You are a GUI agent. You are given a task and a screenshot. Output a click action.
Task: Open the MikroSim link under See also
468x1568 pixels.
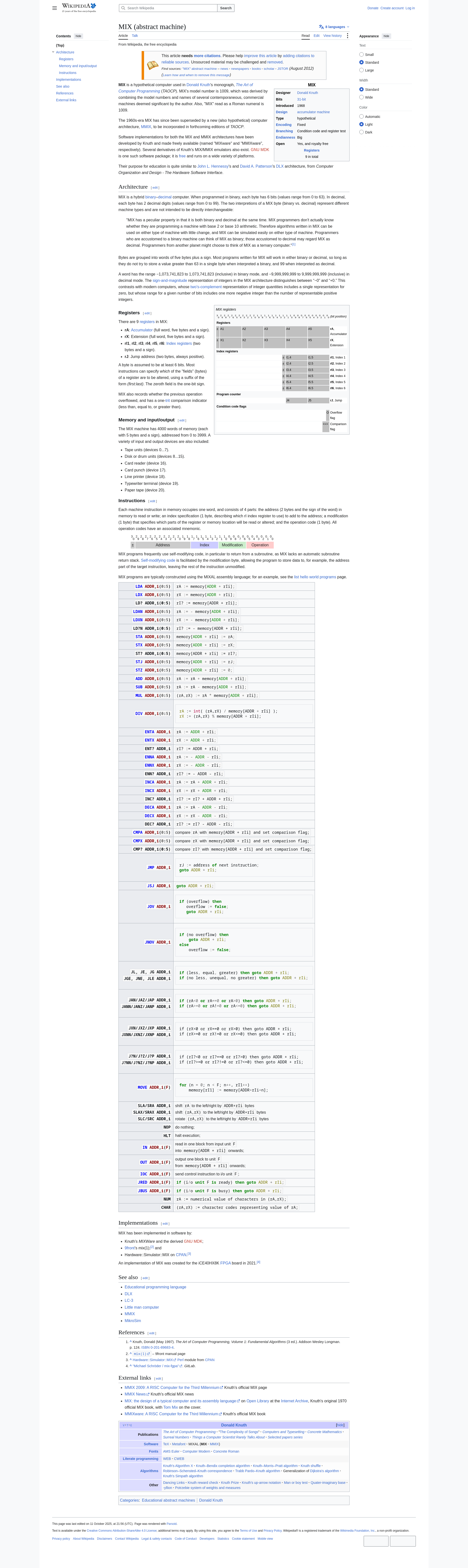pos(133,1320)
